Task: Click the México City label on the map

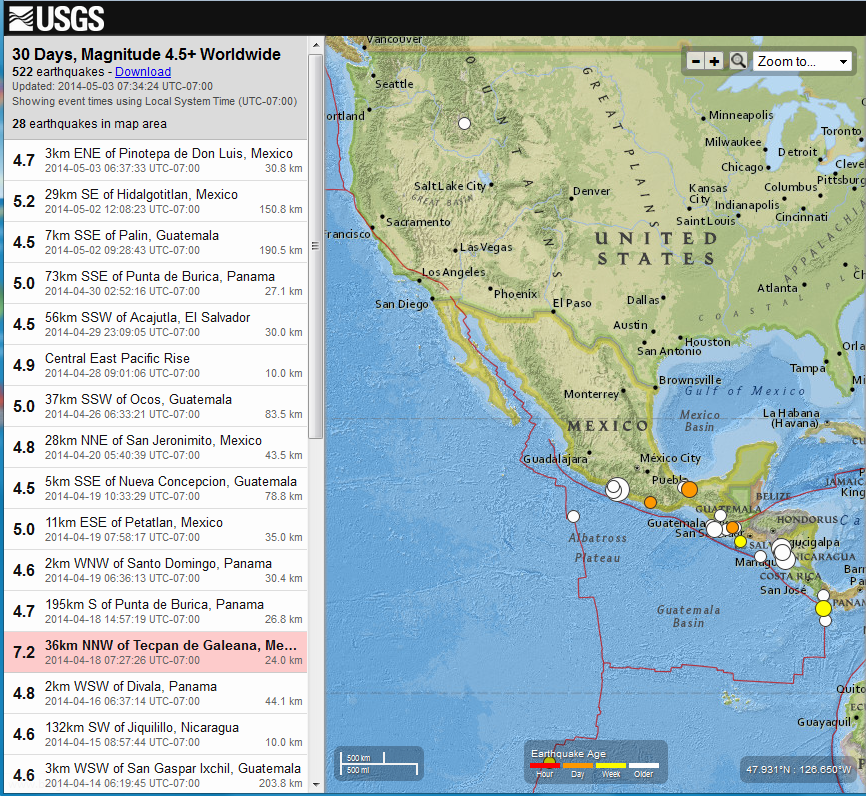Action: 670,458
